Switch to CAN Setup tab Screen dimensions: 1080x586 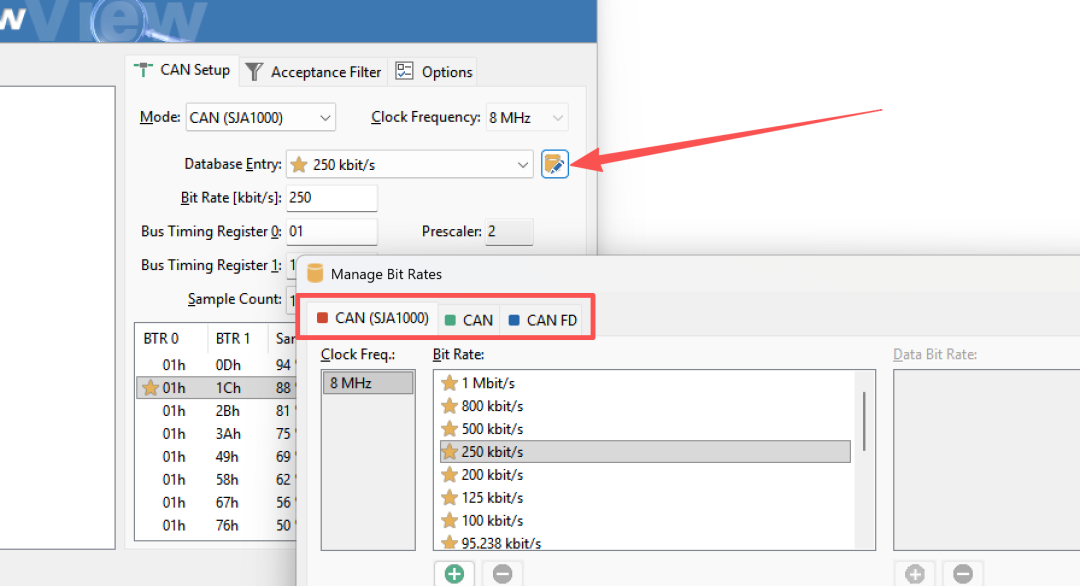(x=183, y=70)
